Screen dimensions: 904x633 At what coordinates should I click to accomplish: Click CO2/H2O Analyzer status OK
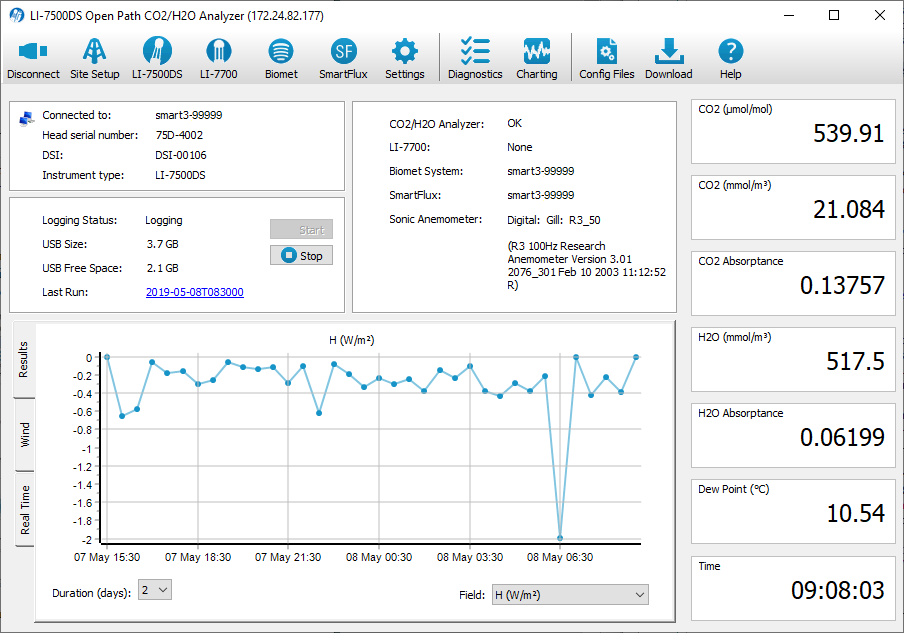click(x=514, y=123)
